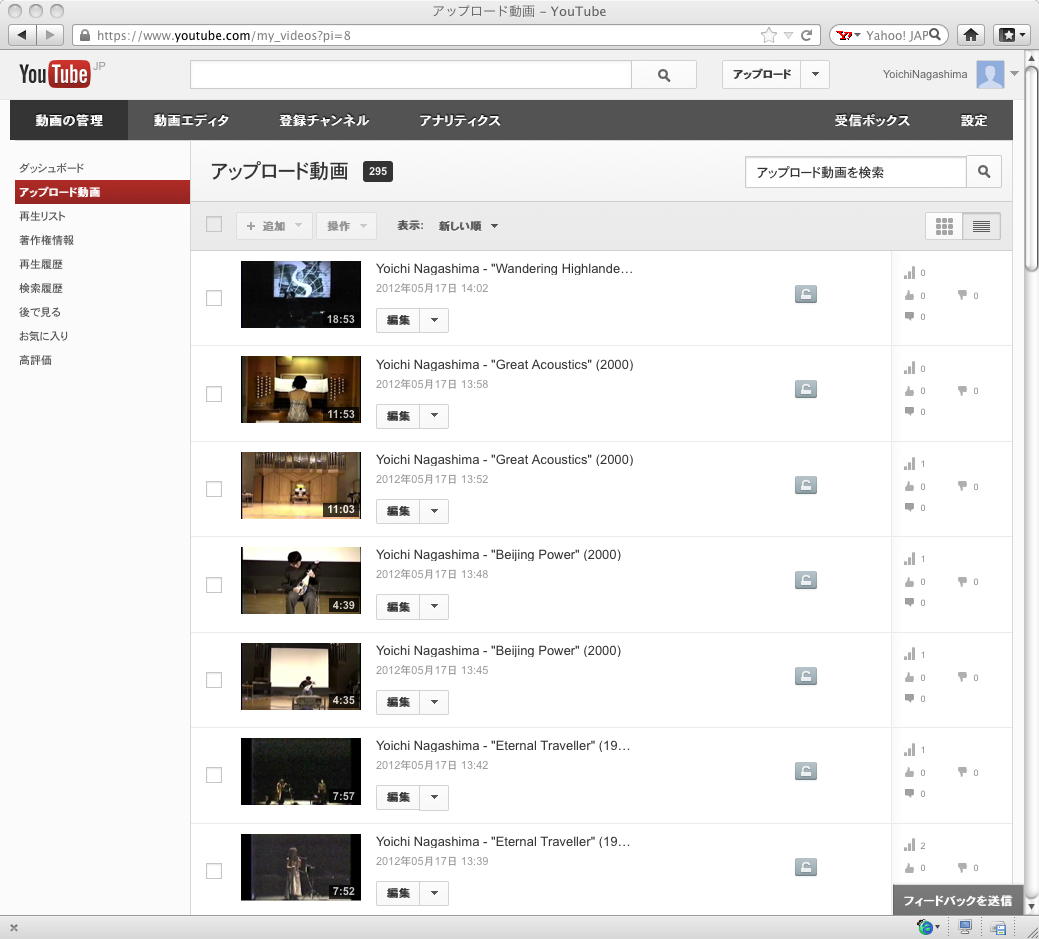The width and height of the screenshot is (1039, 939).
Task: Open the upload button dropdown arrow
Action: 815,74
